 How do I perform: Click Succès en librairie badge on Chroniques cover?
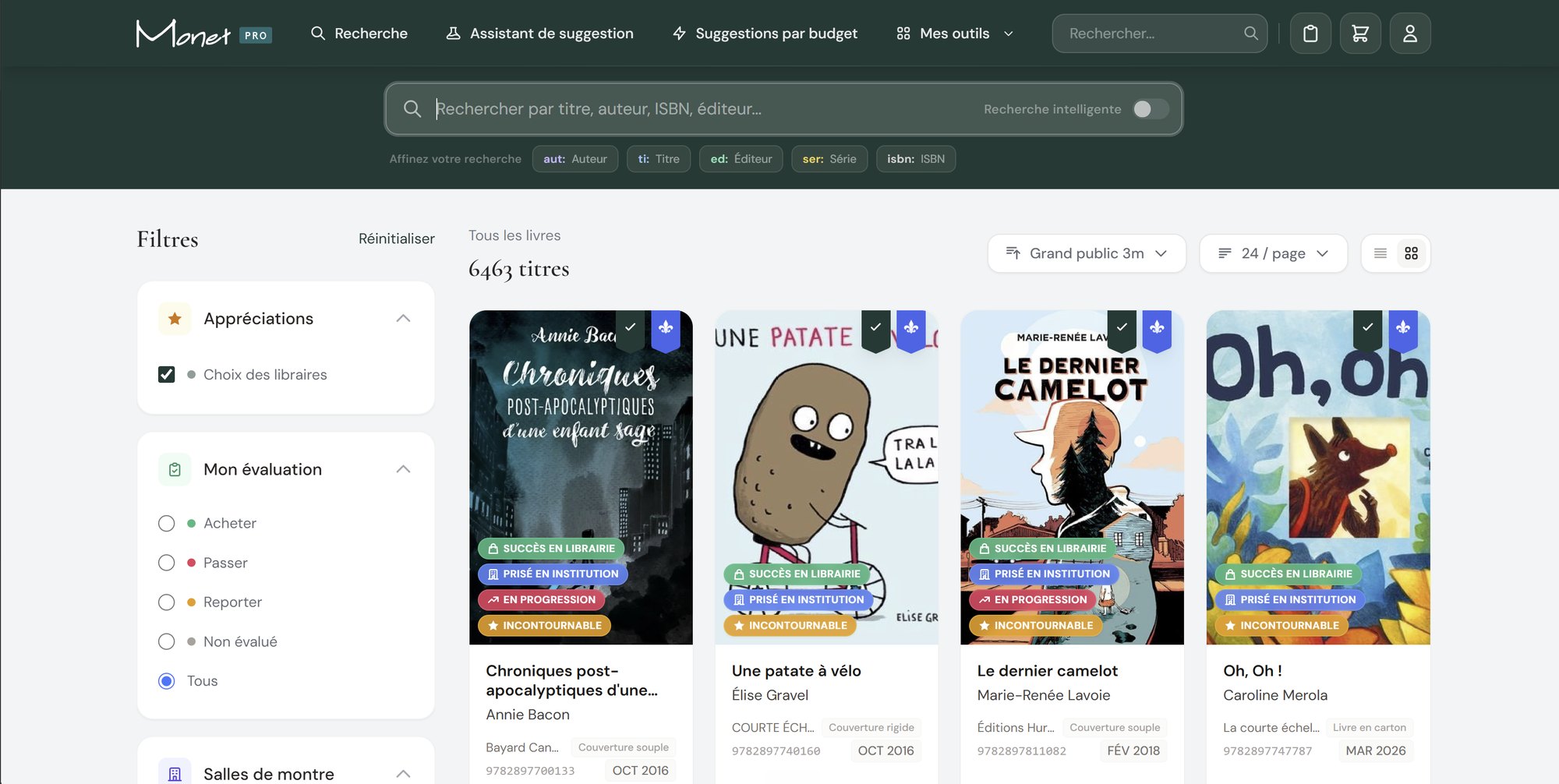[551, 549]
